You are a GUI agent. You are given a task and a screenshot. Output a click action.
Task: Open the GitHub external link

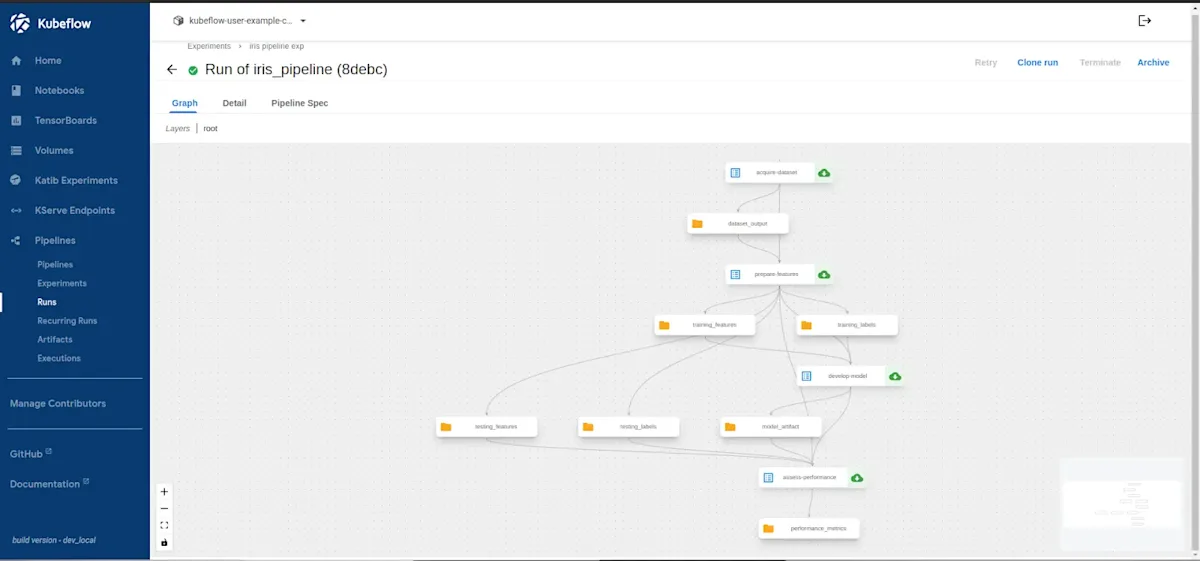coord(31,454)
